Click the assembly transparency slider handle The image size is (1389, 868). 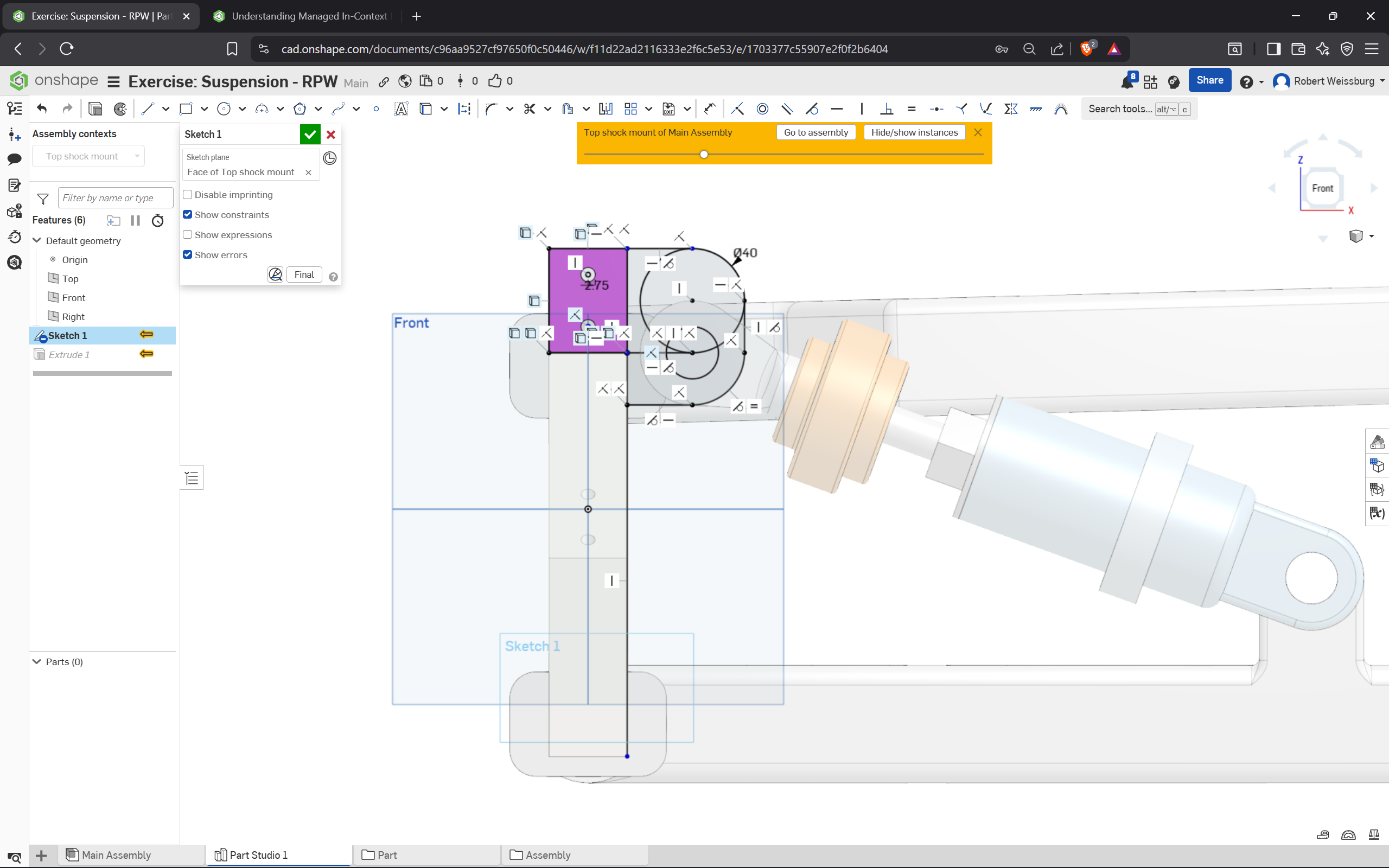[704, 155]
